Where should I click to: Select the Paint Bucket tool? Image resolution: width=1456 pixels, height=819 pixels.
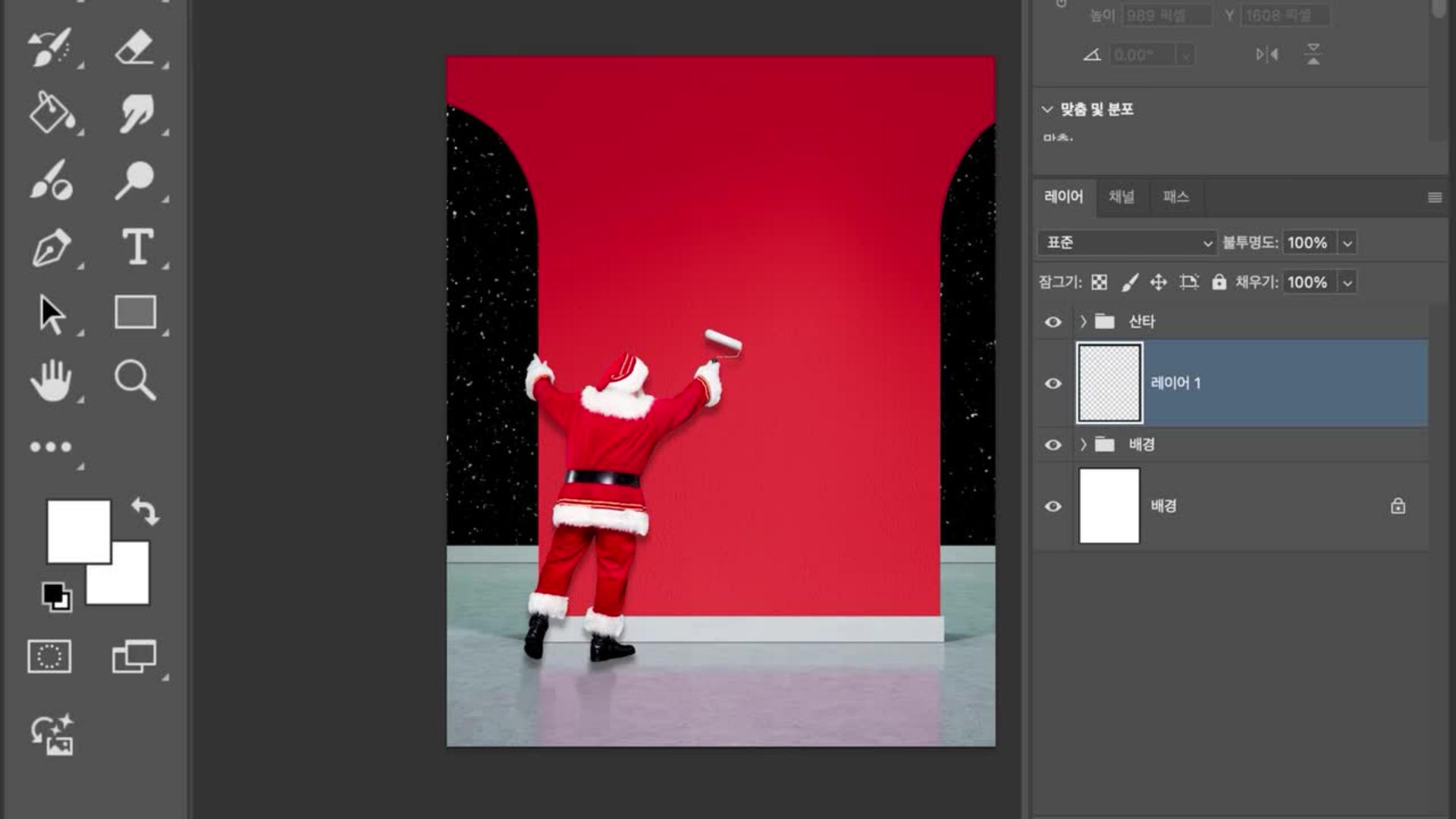pos(52,114)
